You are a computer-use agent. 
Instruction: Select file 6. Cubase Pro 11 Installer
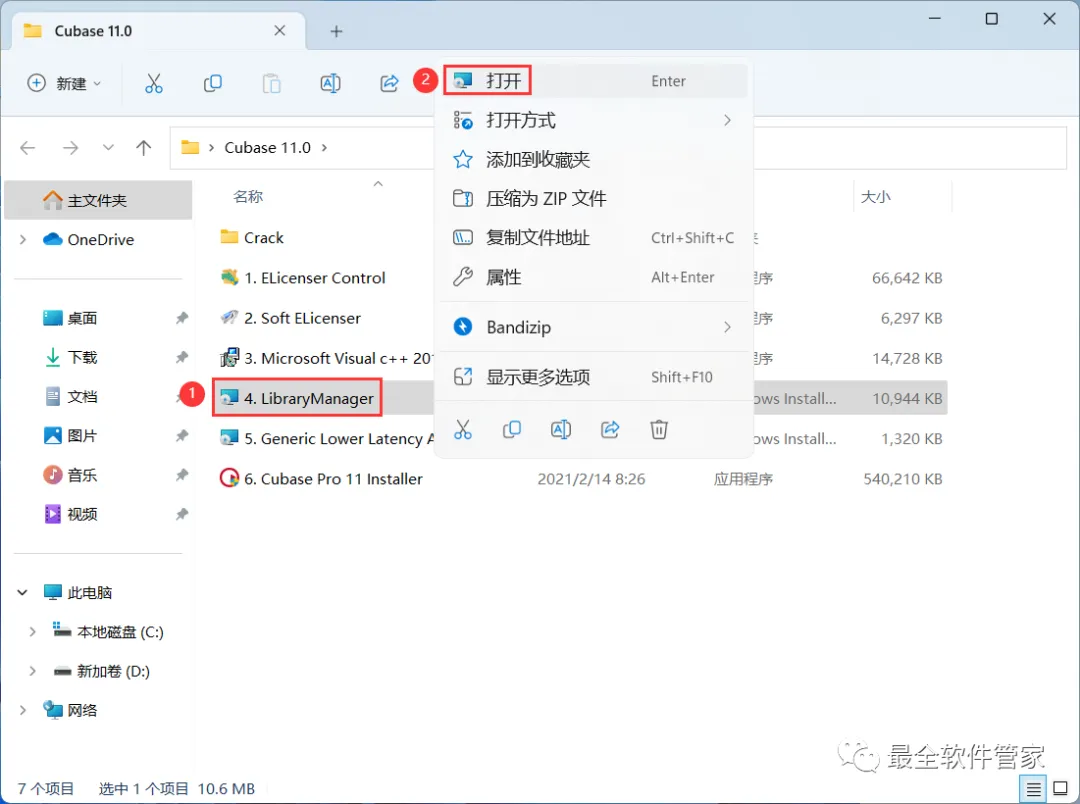333,479
